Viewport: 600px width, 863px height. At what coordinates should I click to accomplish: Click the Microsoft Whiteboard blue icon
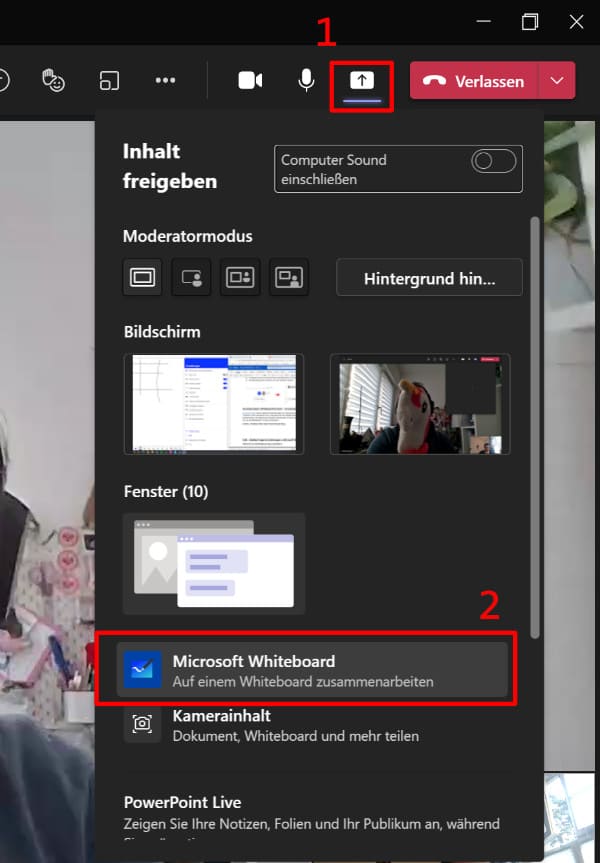(x=143, y=670)
